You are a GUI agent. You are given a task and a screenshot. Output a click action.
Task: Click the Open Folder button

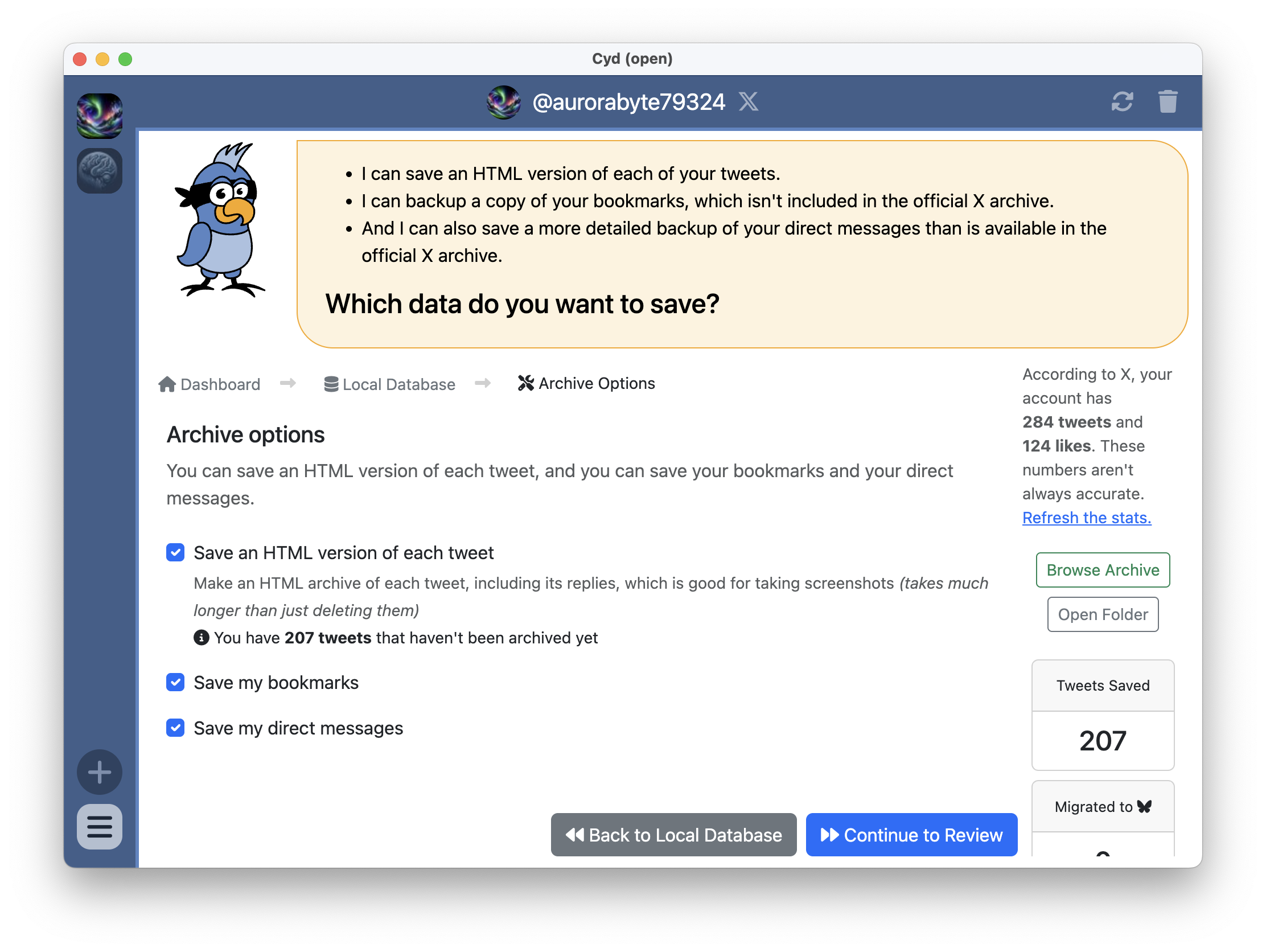[x=1101, y=614]
